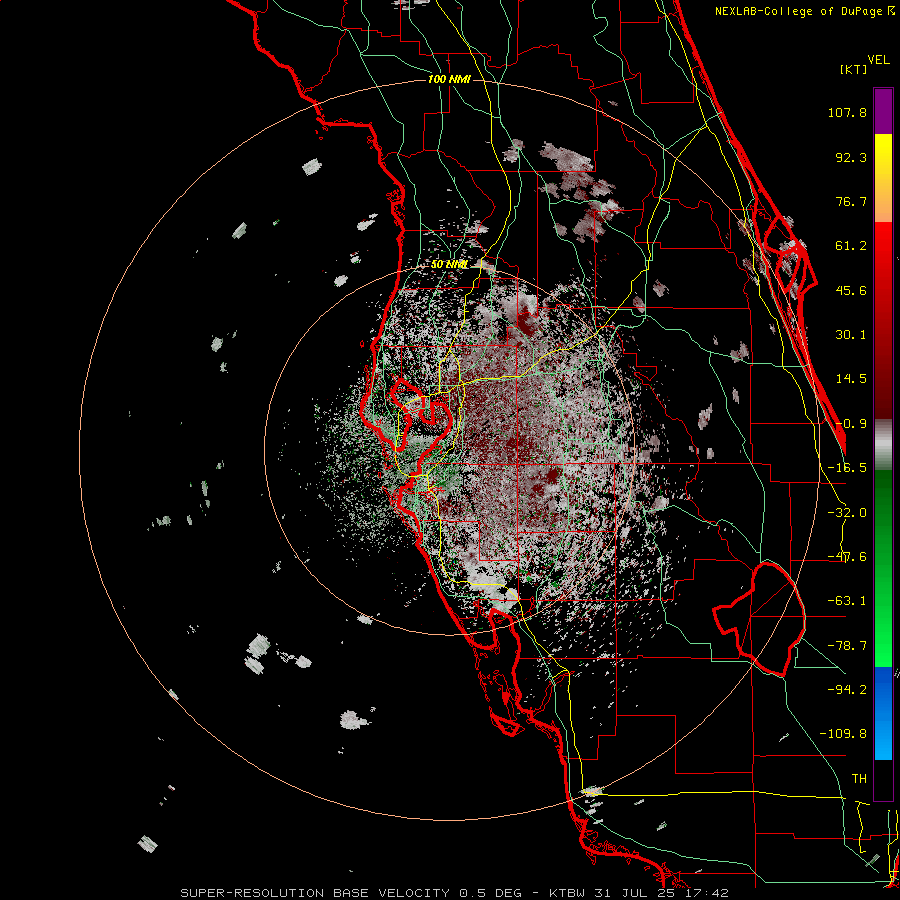This screenshot has height=900, width=900.
Task: Click the -32.0 legend value
Action: click(847, 513)
